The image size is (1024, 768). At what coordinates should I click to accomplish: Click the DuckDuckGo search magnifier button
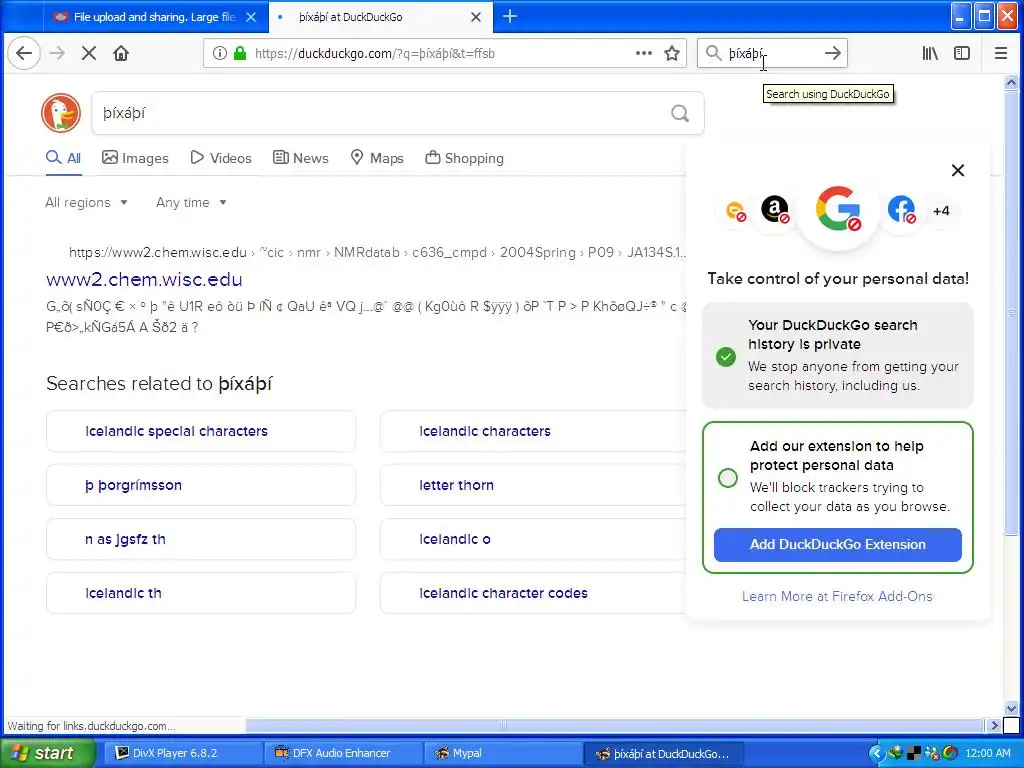(680, 114)
